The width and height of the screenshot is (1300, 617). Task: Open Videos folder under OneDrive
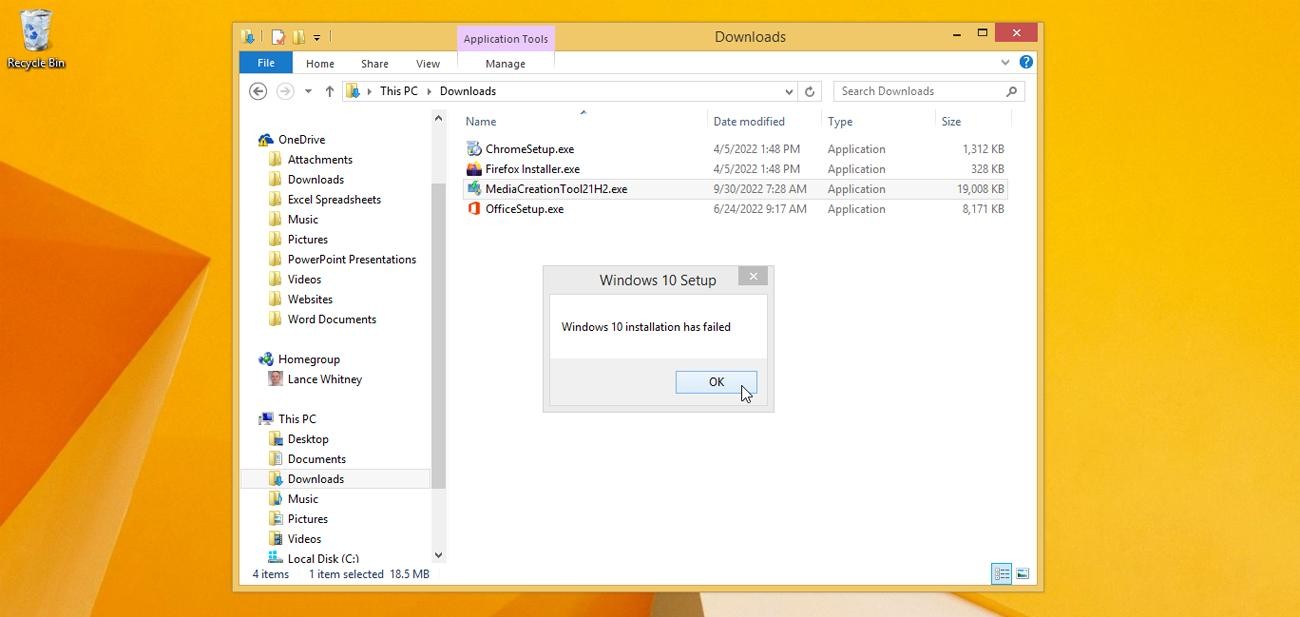coord(304,279)
